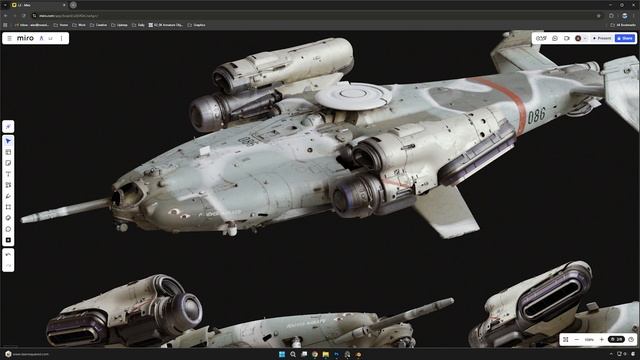Open the board options three-dot menu
The height and width of the screenshot is (360, 640).
[x=62, y=38]
